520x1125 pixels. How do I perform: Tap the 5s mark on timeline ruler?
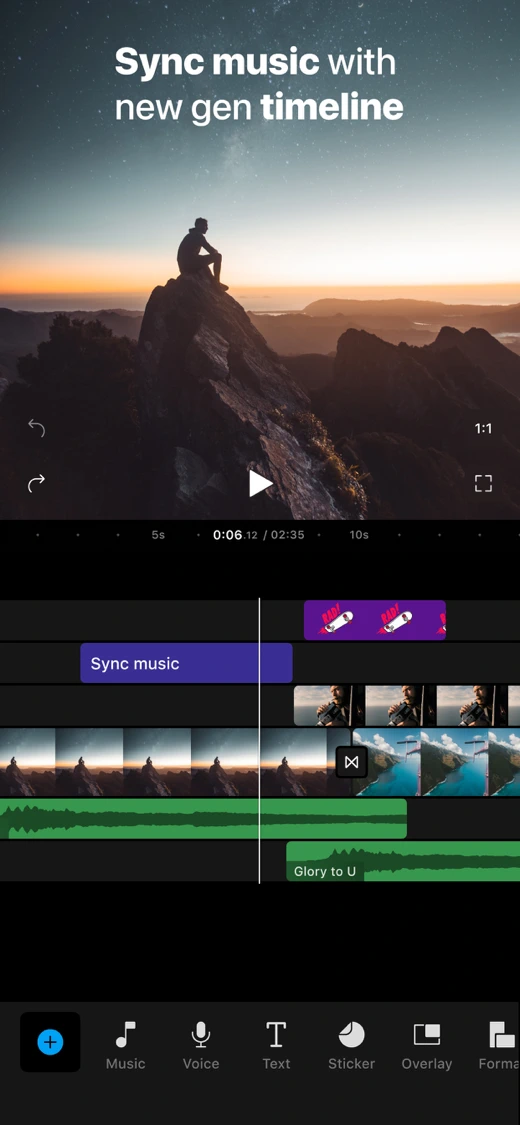click(x=158, y=535)
